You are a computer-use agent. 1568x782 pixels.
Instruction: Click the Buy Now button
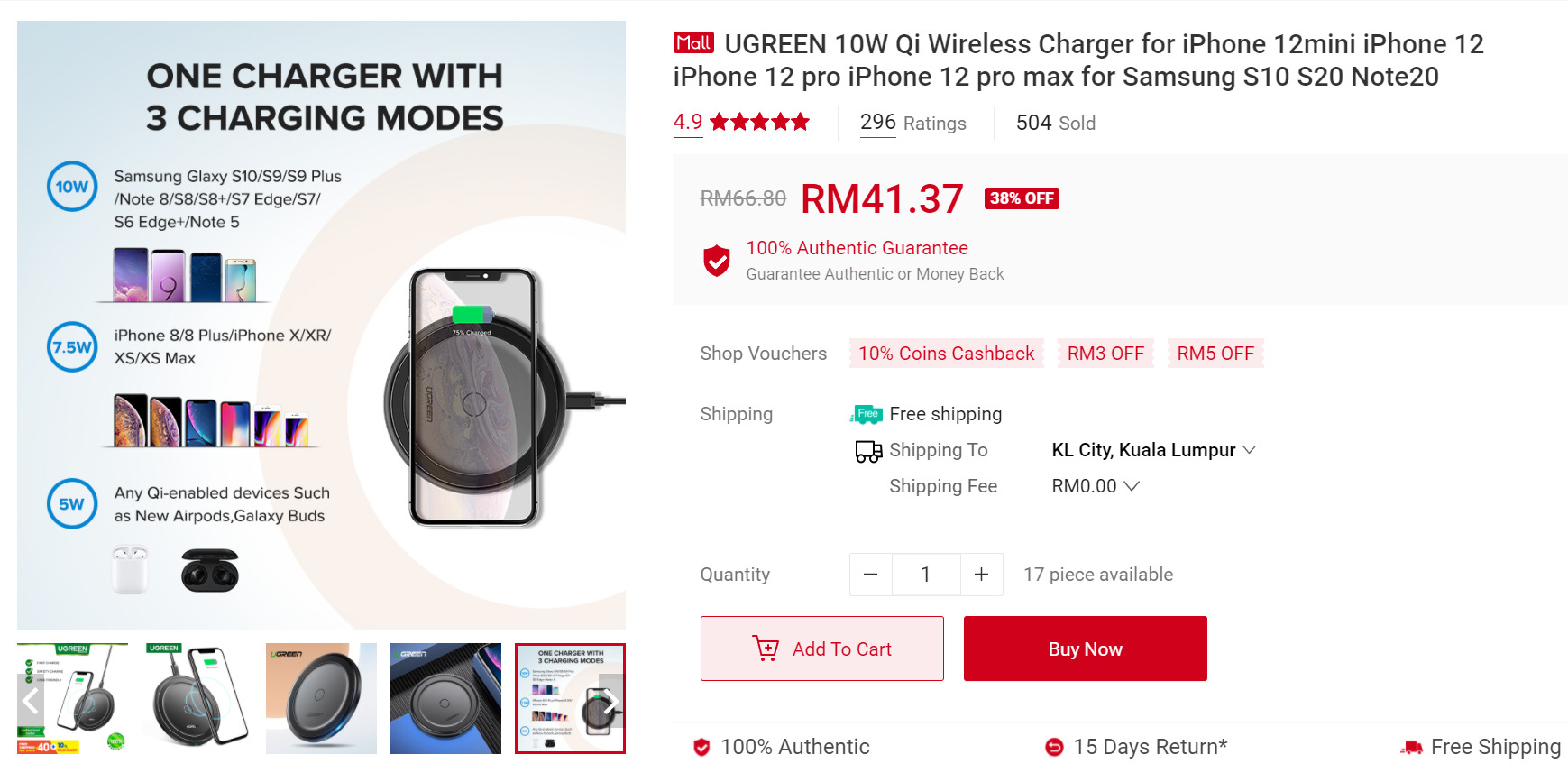[1086, 649]
